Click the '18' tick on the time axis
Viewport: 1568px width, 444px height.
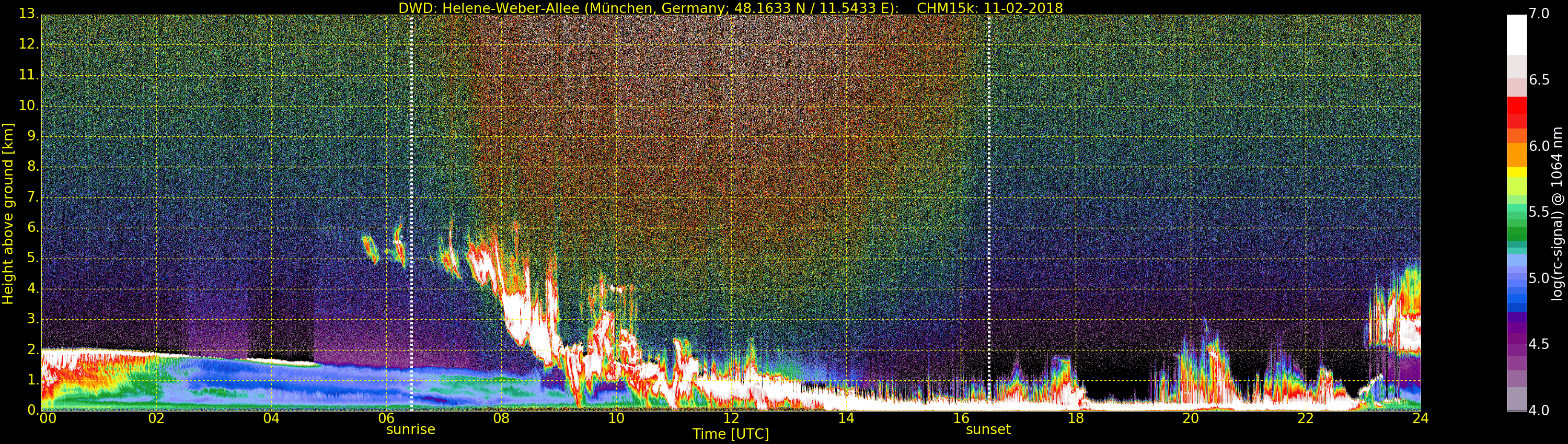[1076, 418]
